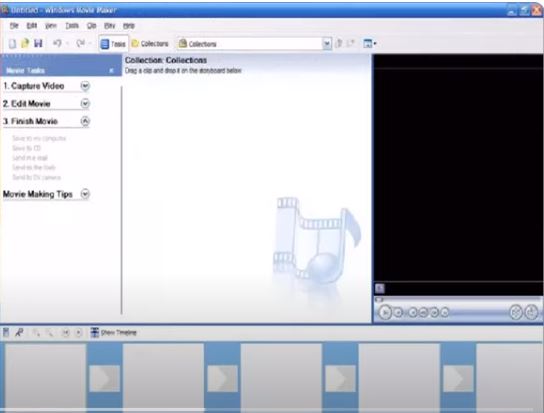Click the Send to DV camera link
The width and height of the screenshot is (544, 413).
coord(36,177)
